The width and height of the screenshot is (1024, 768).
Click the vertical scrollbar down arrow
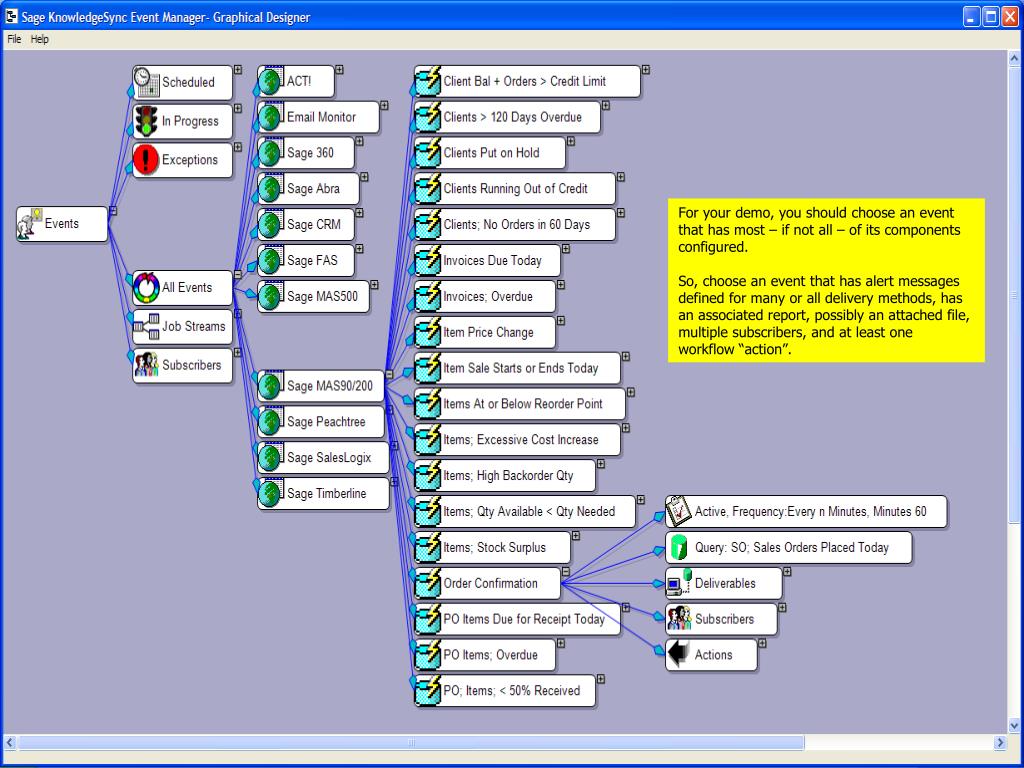pyautogui.click(x=1014, y=726)
